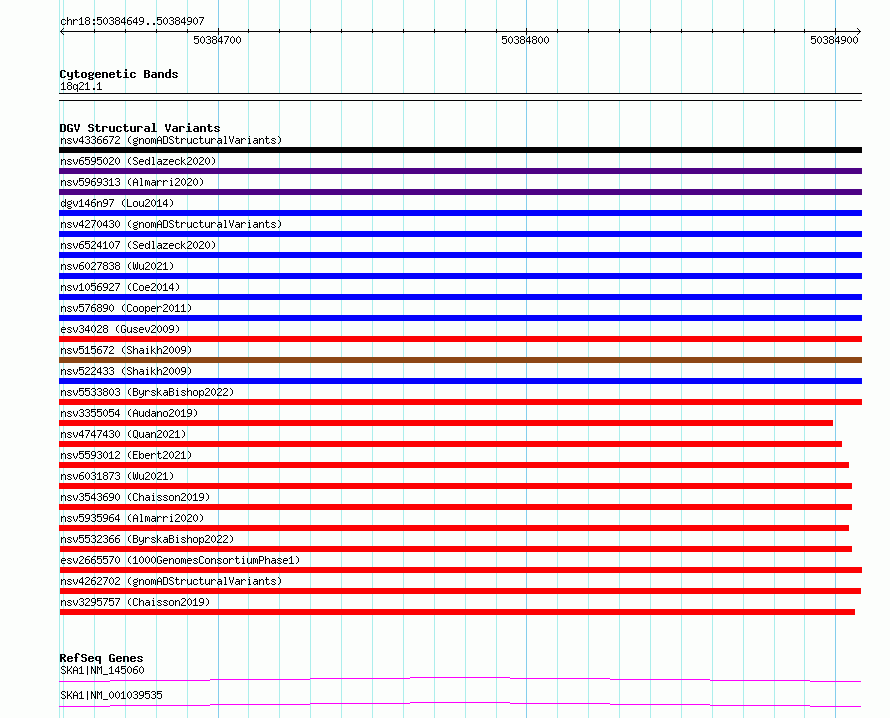Click the right arrow of the ruler
The height and width of the screenshot is (718, 890).
click(x=859, y=31)
